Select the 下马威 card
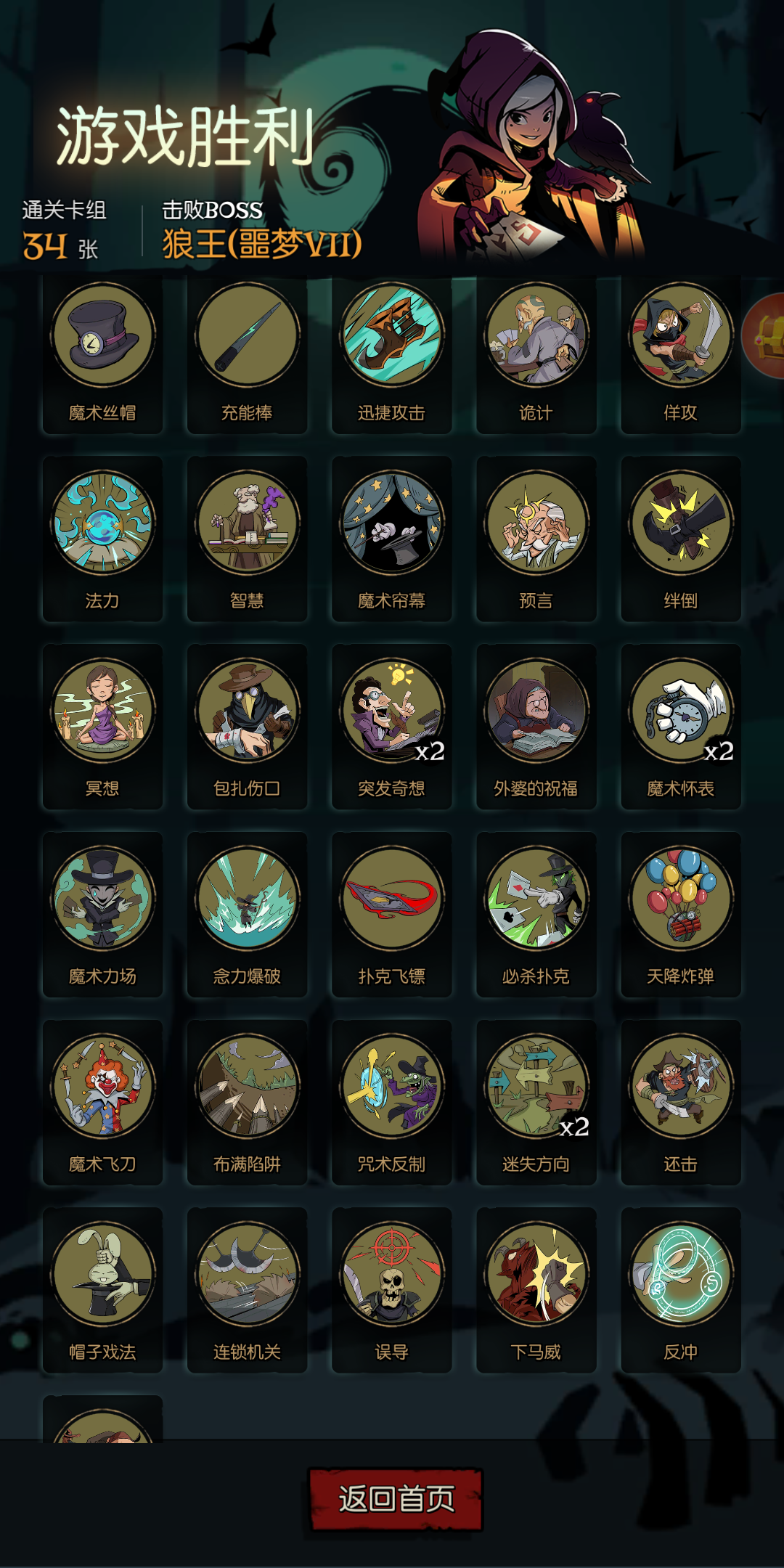This screenshot has height=1568, width=784. tap(536, 1291)
